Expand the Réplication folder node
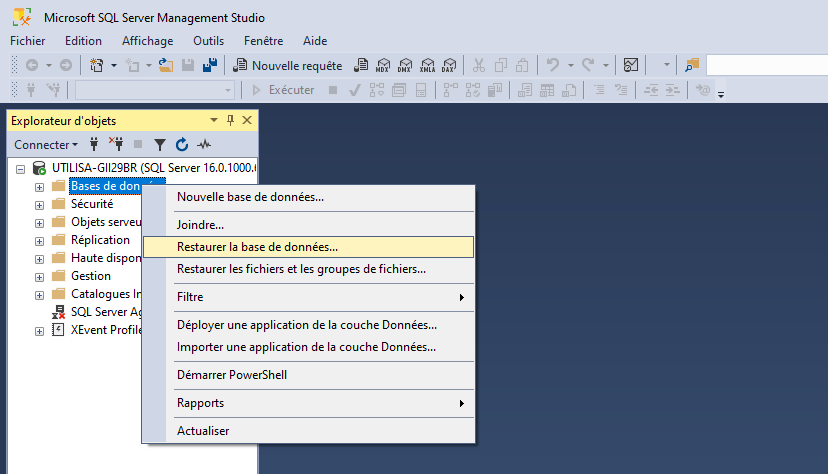The image size is (828, 474). 40,241
